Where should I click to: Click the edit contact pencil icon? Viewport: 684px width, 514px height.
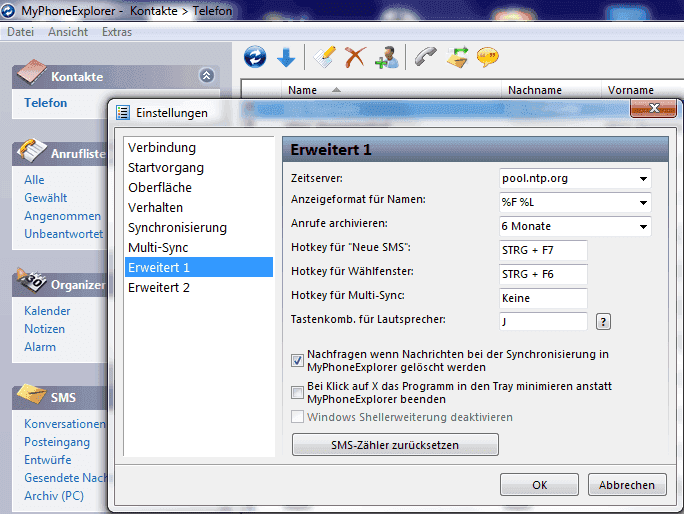tap(325, 57)
